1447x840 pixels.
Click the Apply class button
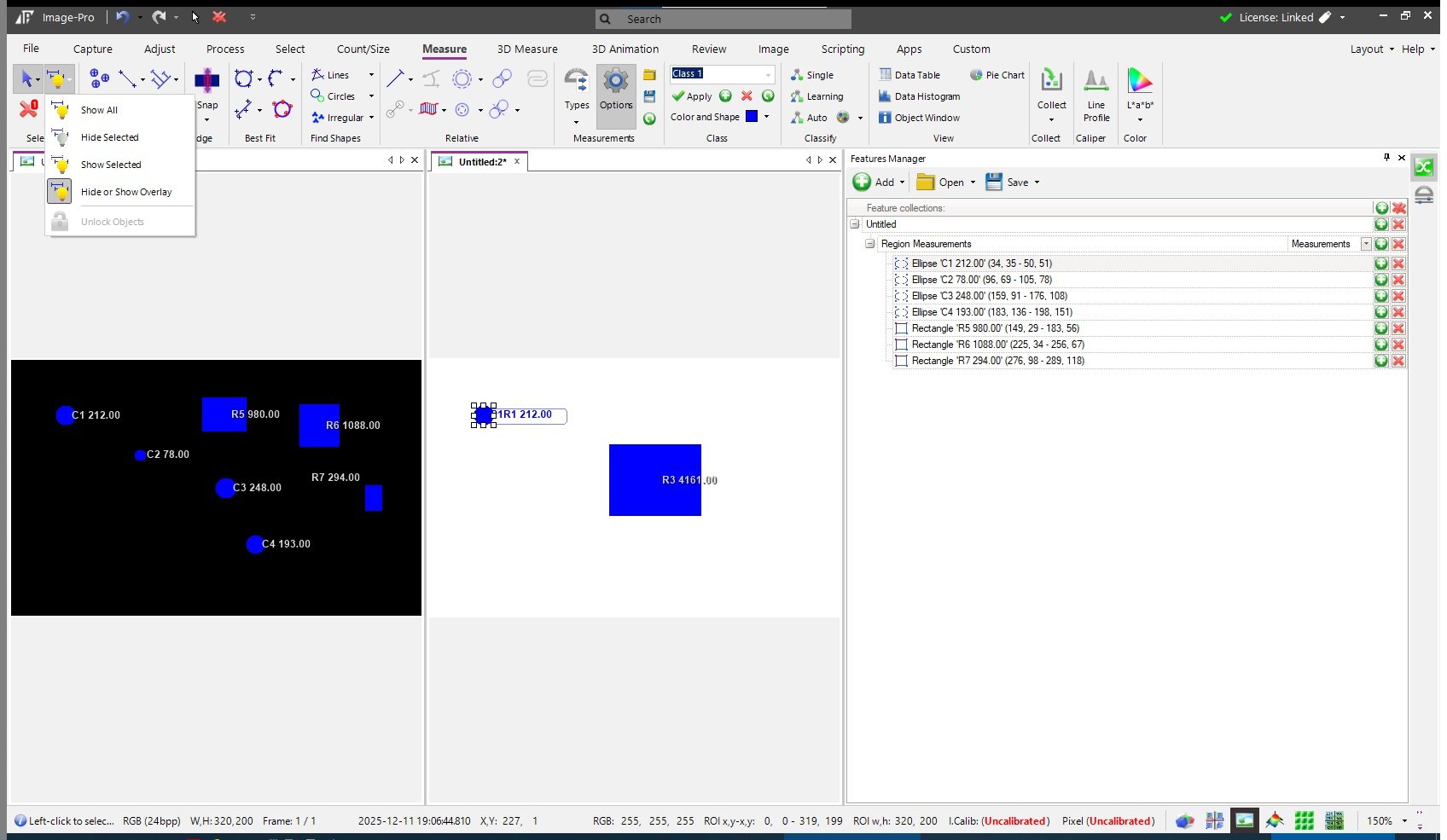pos(692,96)
